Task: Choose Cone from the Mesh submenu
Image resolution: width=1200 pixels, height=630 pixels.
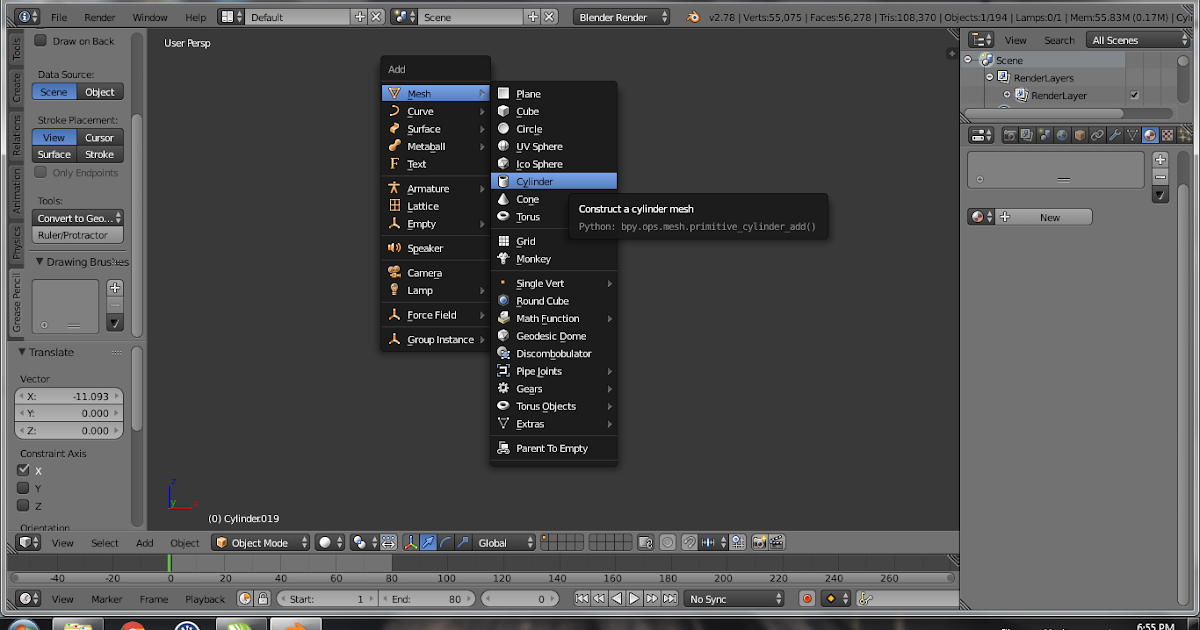Action: pyautogui.click(x=553, y=199)
